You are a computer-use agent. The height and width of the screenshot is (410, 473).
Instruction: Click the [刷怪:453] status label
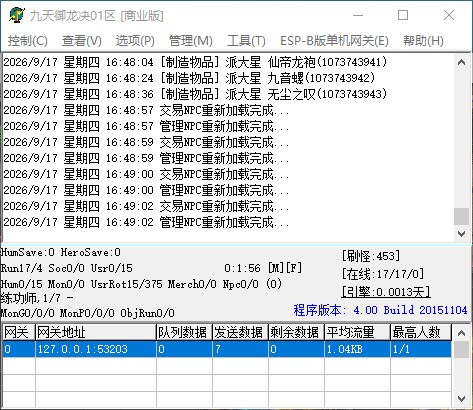point(371,256)
